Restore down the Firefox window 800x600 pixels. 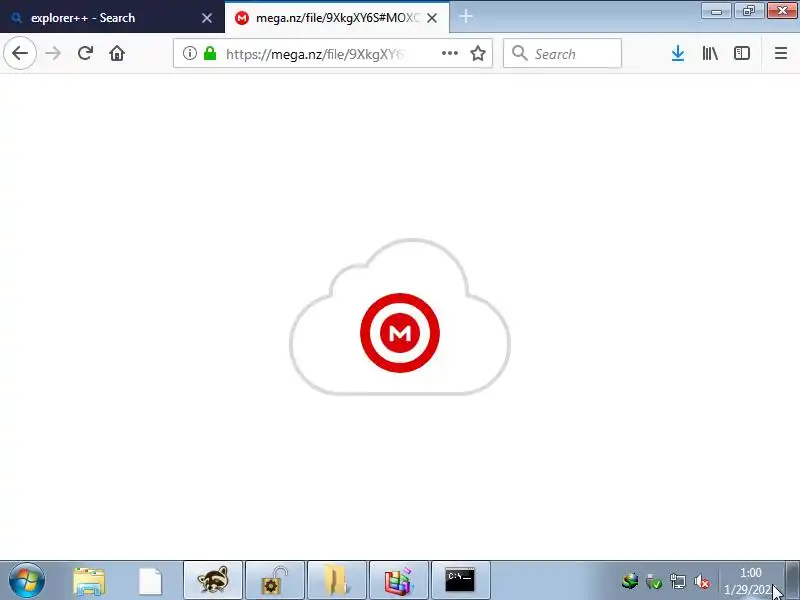click(x=749, y=11)
